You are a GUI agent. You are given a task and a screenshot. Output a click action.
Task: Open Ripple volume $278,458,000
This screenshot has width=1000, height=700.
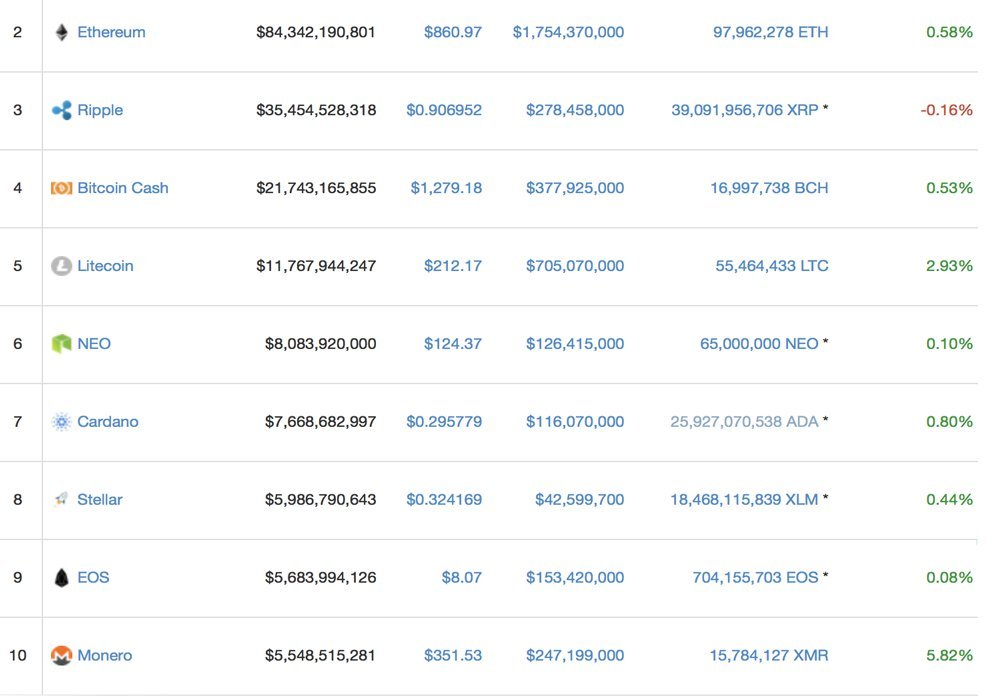(575, 110)
